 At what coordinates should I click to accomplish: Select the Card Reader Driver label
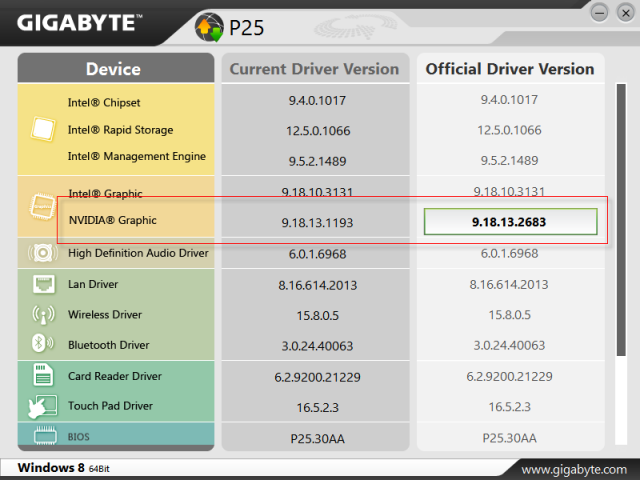[115, 376]
